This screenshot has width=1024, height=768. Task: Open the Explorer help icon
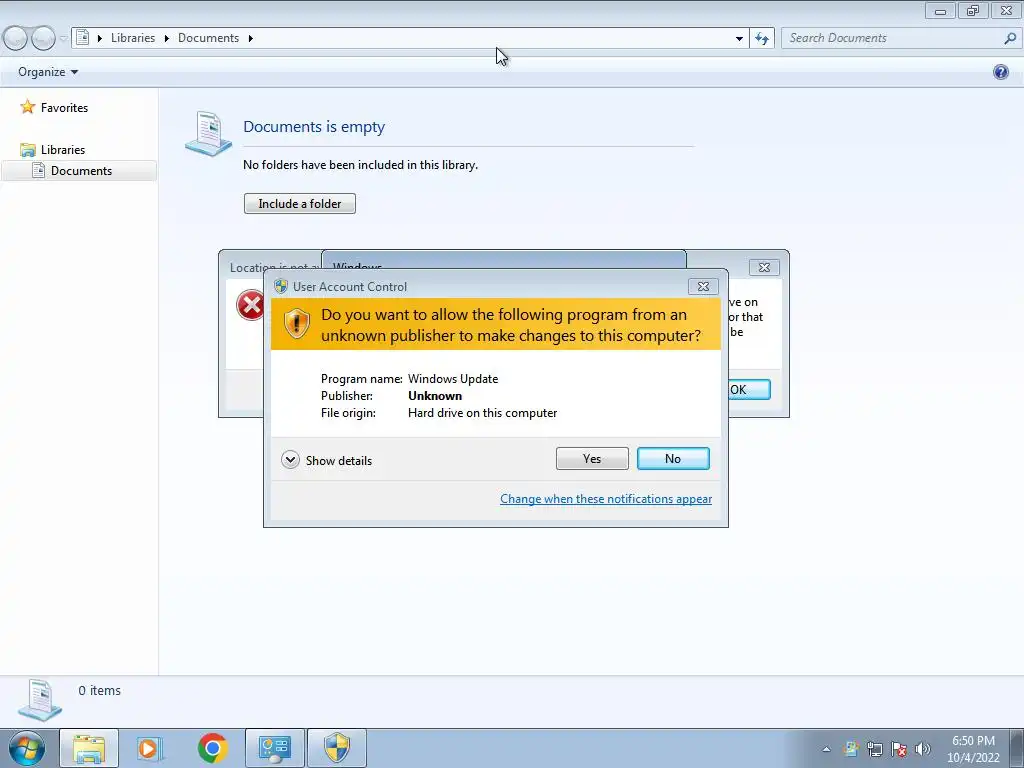(x=1000, y=72)
